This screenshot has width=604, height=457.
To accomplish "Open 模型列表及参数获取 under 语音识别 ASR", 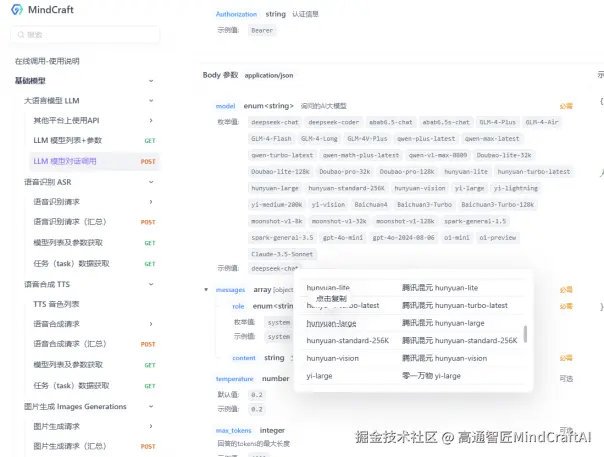I will tap(94, 243).
